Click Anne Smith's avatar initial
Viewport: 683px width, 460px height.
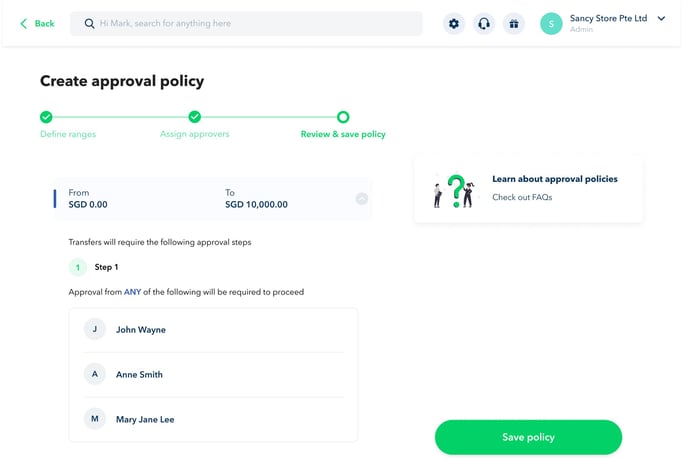point(95,374)
